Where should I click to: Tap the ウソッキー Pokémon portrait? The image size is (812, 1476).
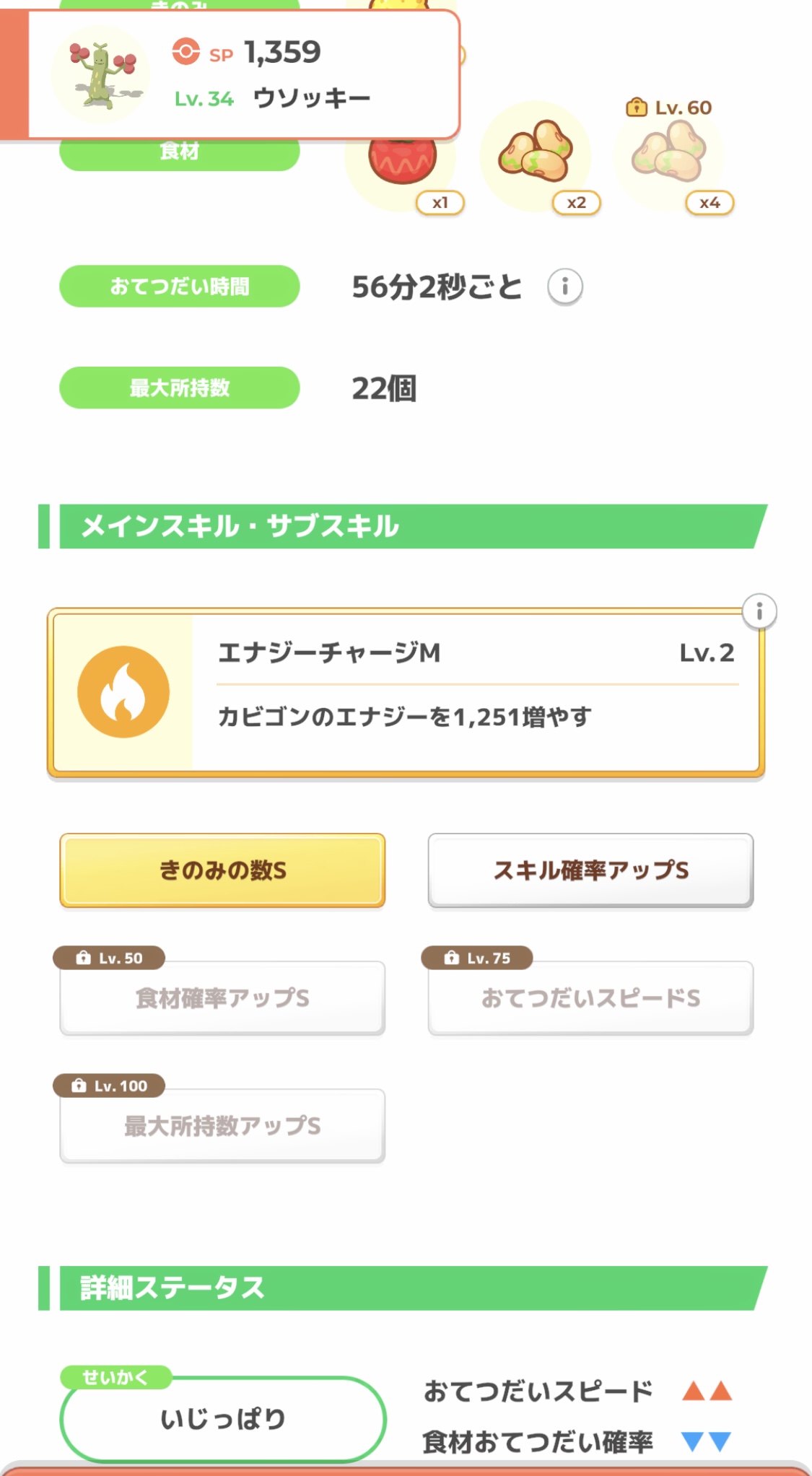click(100, 74)
